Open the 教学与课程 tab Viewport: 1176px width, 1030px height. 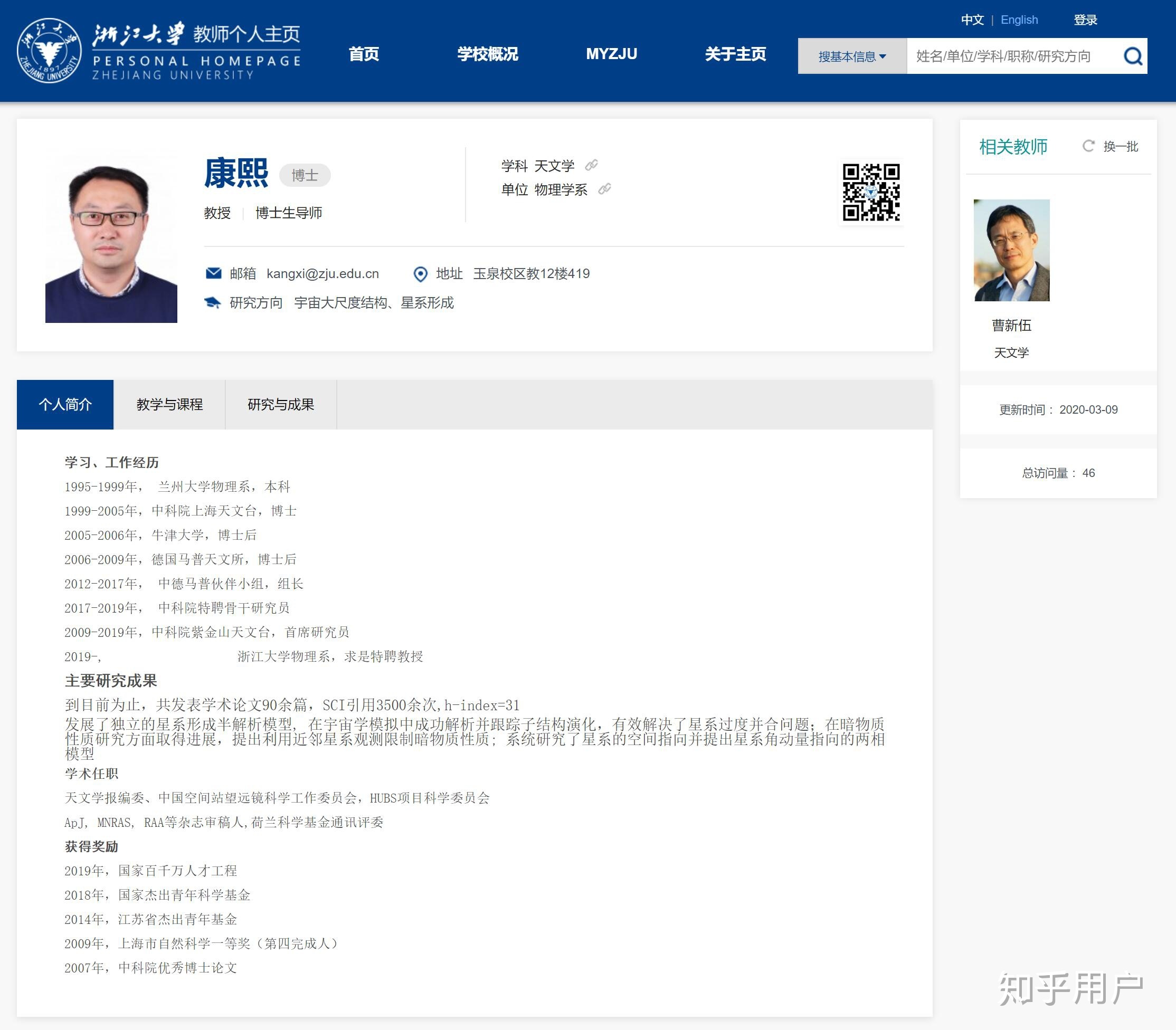pos(169,404)
